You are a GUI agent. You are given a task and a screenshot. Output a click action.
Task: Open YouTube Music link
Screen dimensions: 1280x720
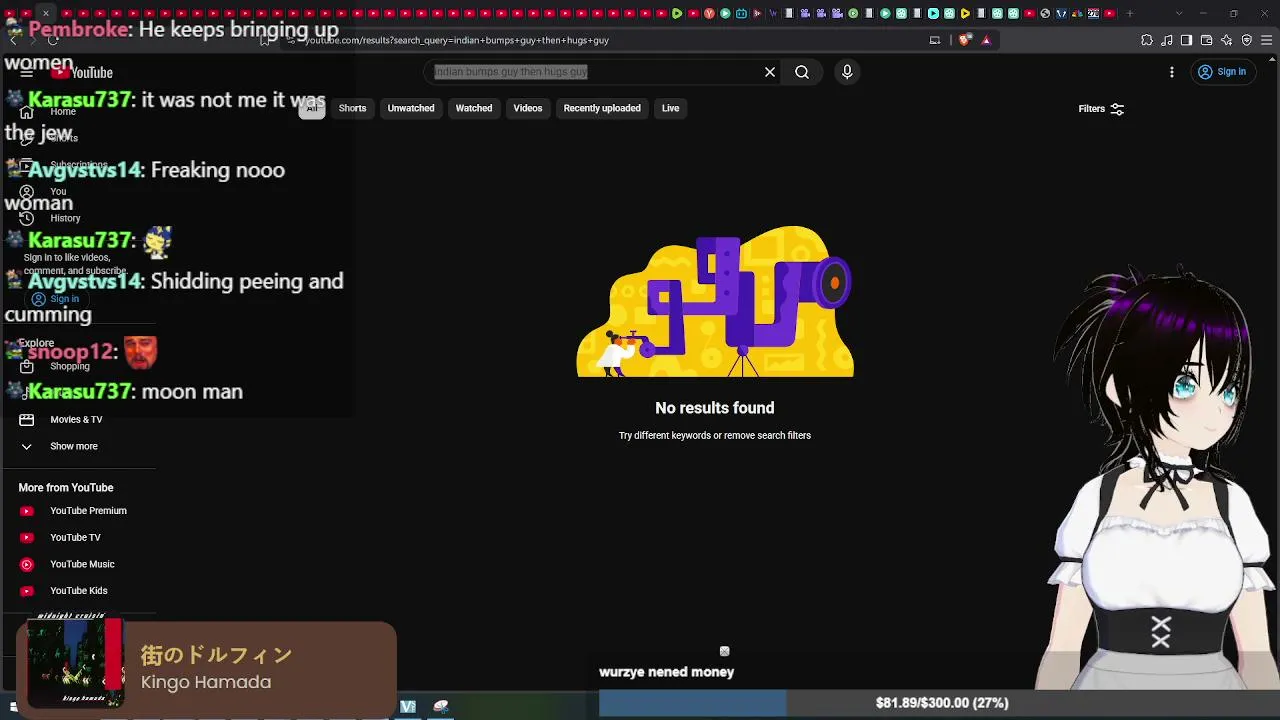click(82, 564)
